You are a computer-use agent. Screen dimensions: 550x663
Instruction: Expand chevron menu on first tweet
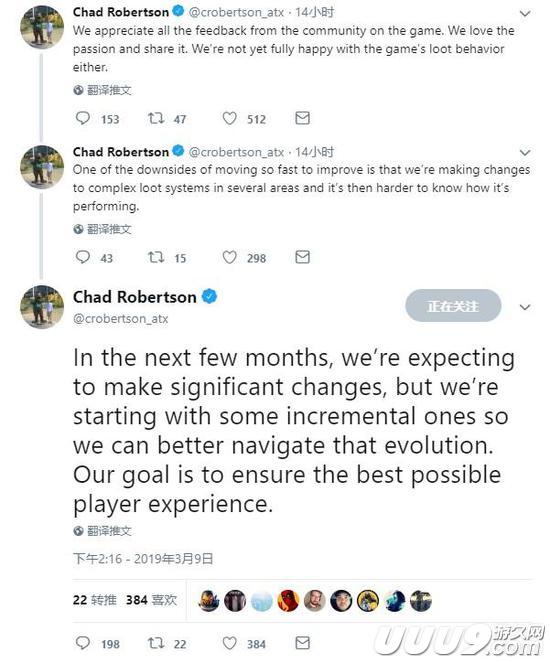point(525,14)
